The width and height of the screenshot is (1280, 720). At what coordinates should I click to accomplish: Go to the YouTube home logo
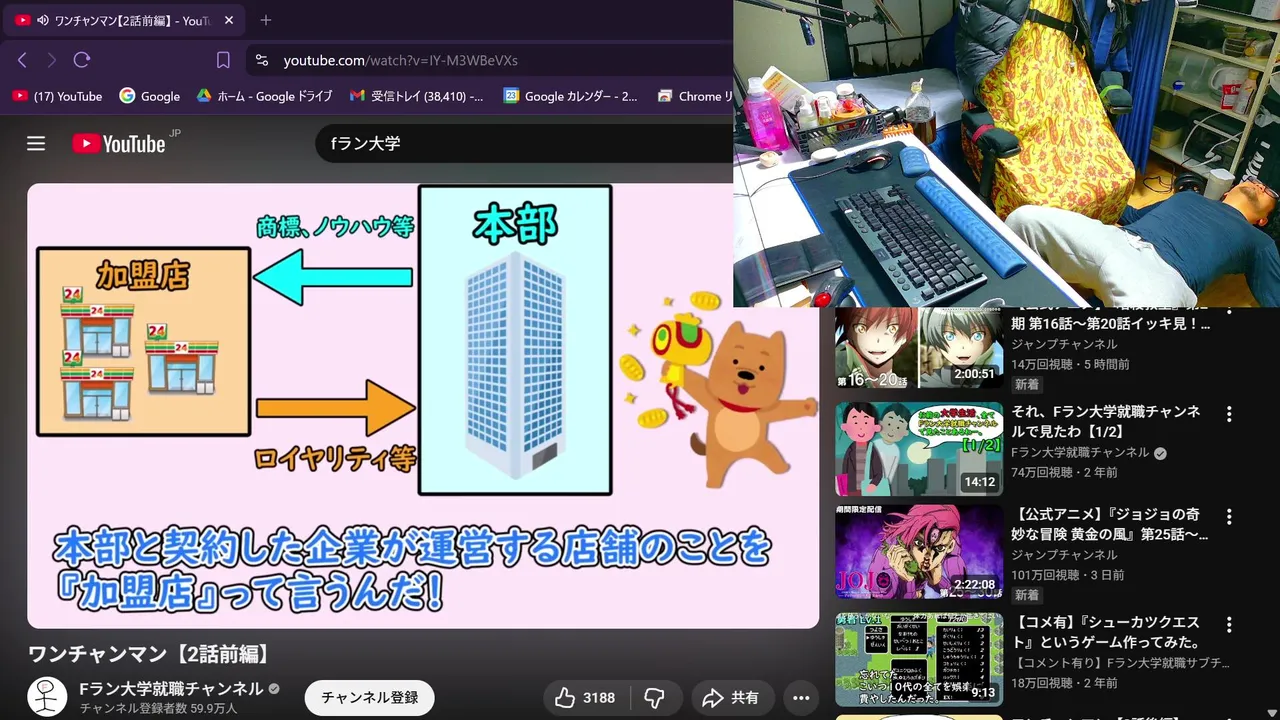(119, 143)
